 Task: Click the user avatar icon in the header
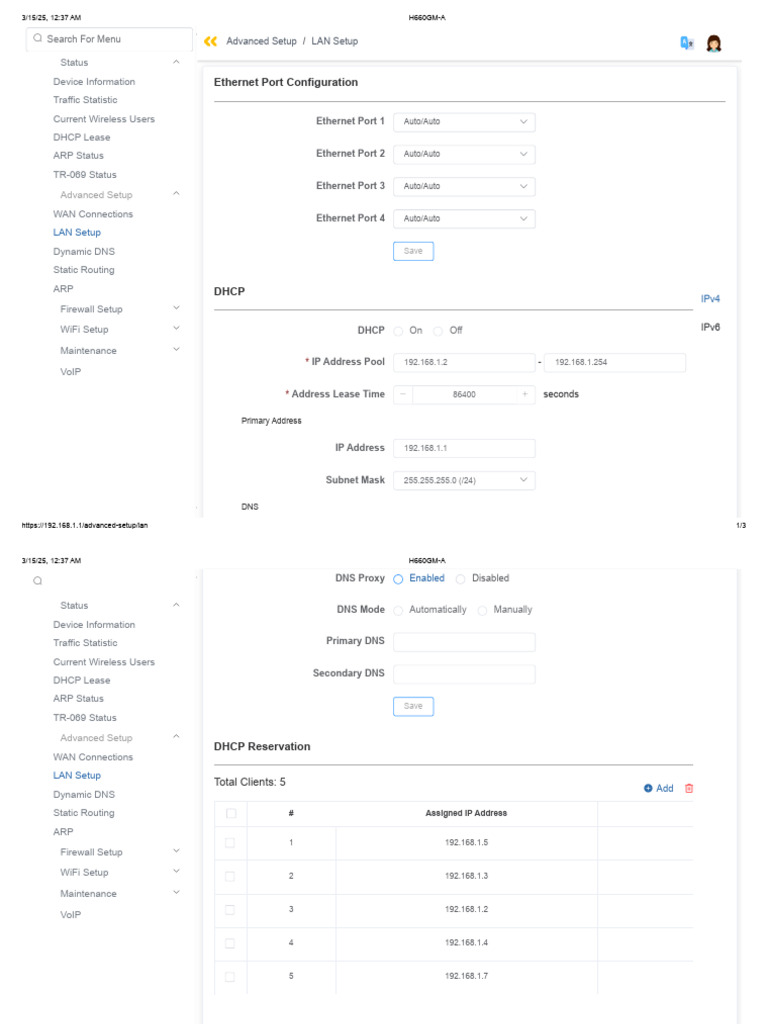pyautogui.click(x=714, y=43)
